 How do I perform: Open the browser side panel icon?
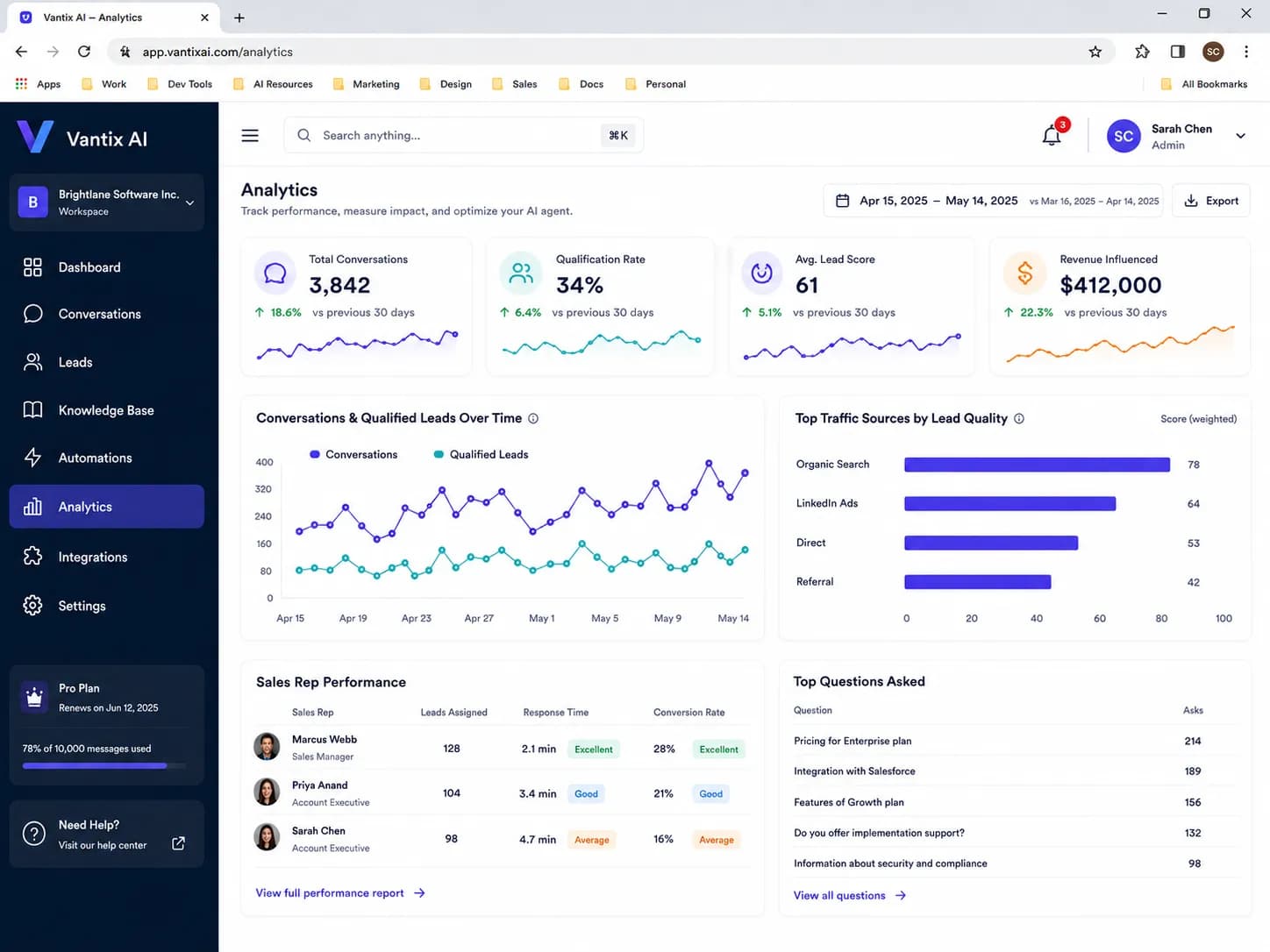[1178, 52]
